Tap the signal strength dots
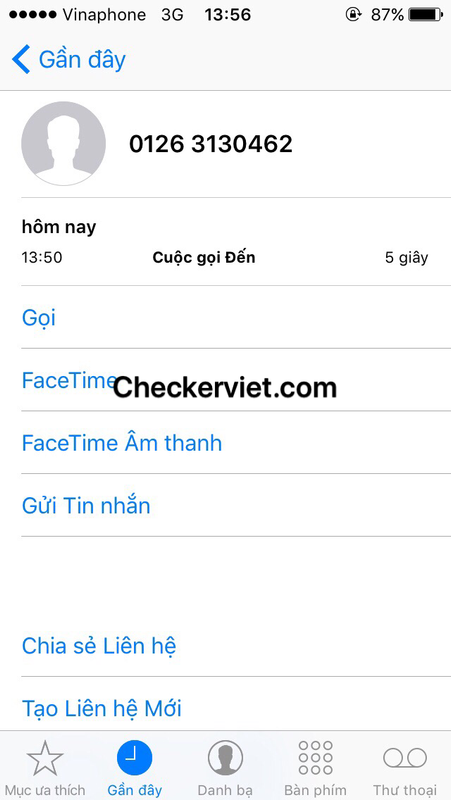Viewport: 451px width, 800px height. tap(34, 15)
